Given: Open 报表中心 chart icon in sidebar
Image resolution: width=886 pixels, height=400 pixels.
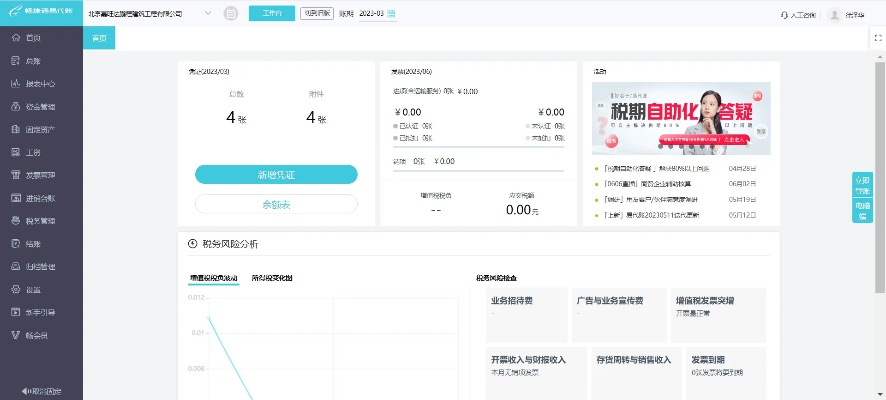Looking at the screenshot, I should [16, 83].
